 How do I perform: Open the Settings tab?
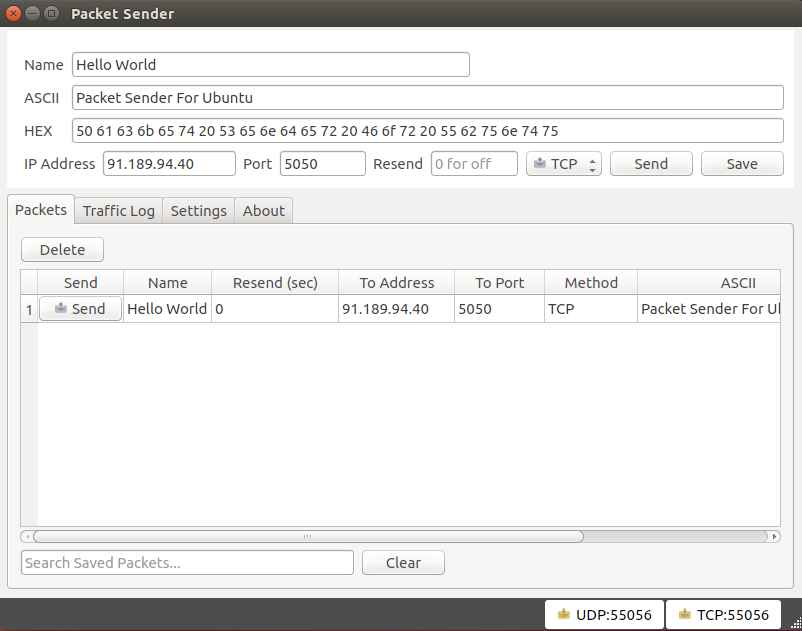198,211
